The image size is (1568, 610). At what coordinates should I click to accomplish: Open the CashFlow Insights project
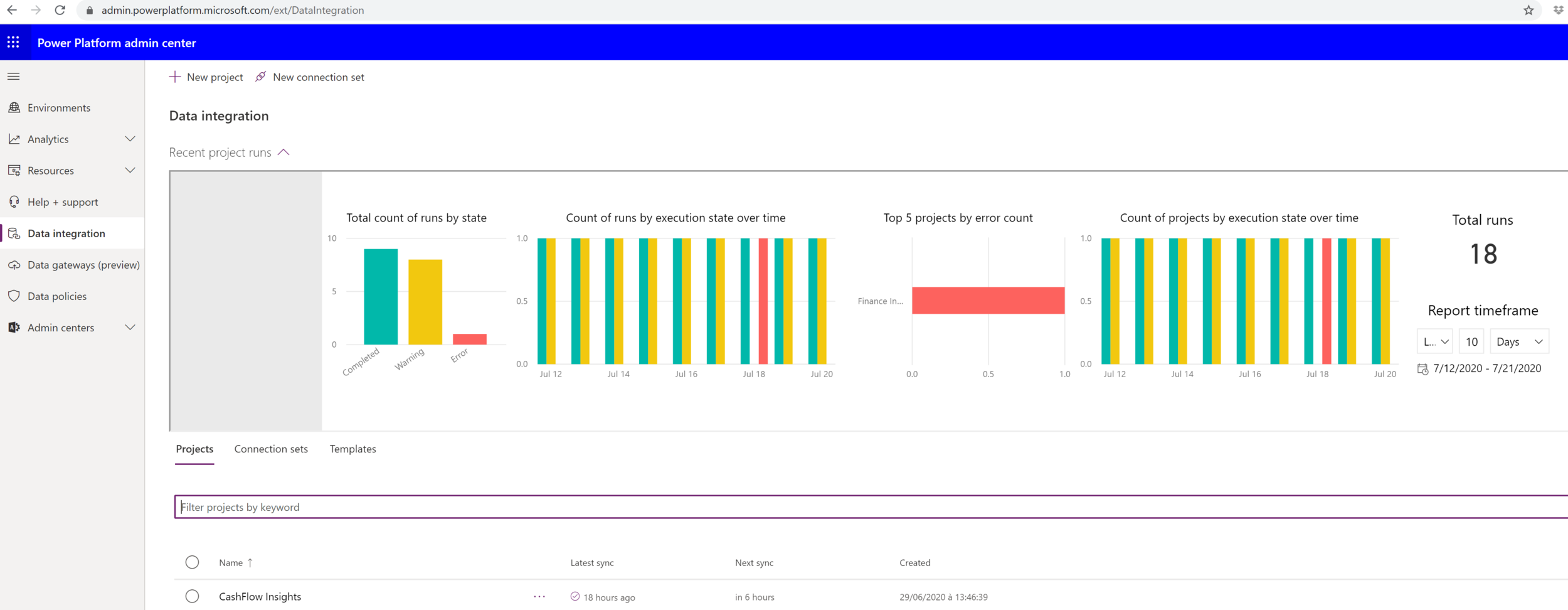click(x=260, y=597)
